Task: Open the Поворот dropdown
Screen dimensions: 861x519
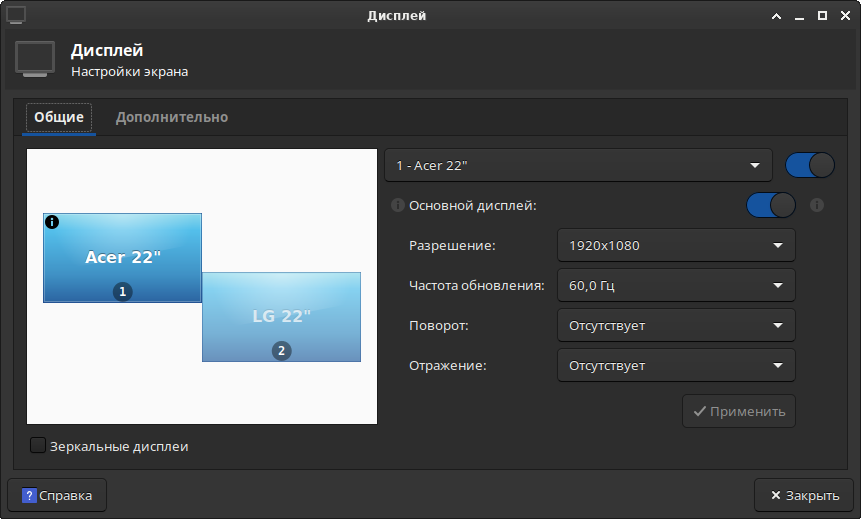Action: tap(675, 325)
